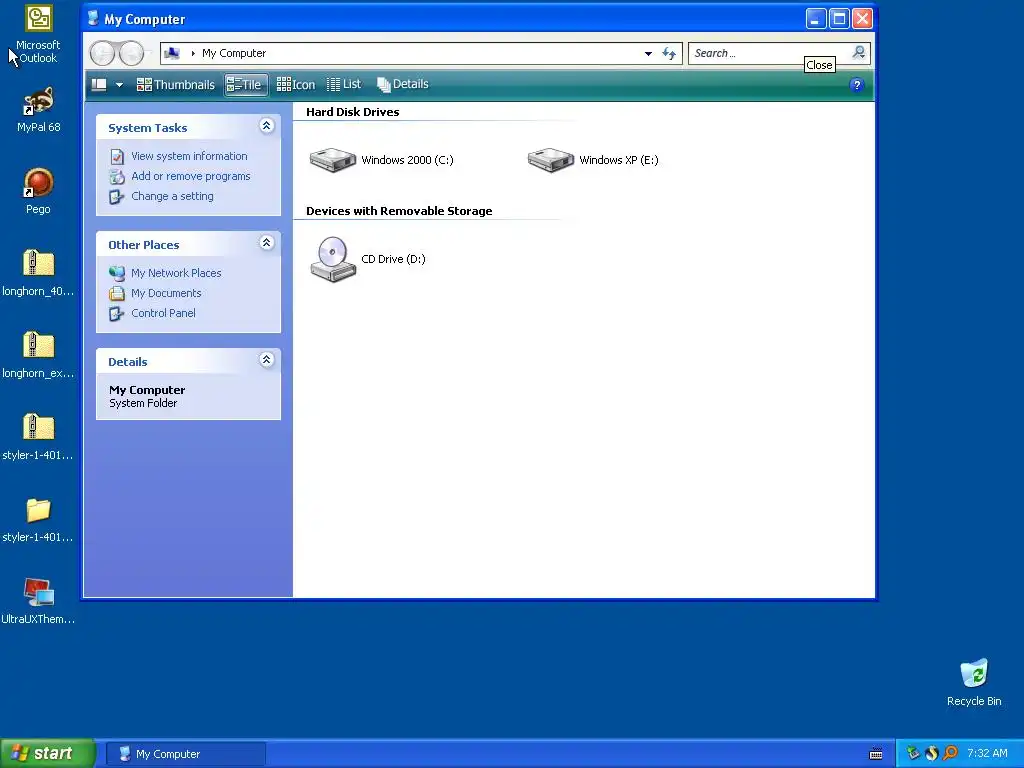Select the UltraUXThem desktop icon
Image resolution: width=1024 pixels, height=768 pixels.
(38, 601)
